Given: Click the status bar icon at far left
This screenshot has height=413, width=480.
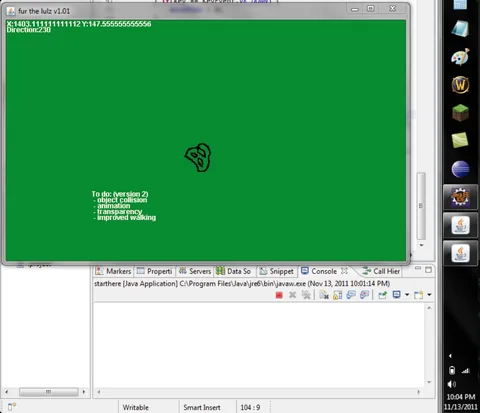Looking at the screenshot, I should click(12, 407).
